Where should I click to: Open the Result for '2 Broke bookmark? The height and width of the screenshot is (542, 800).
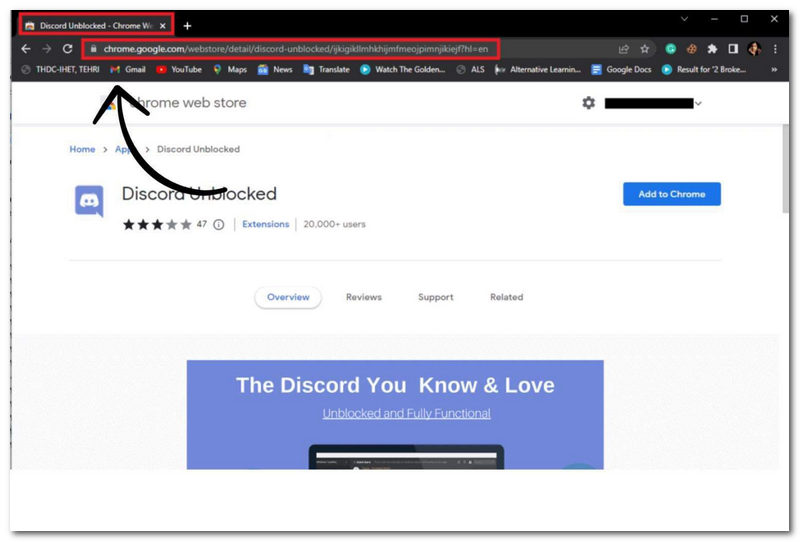[704, 69]
